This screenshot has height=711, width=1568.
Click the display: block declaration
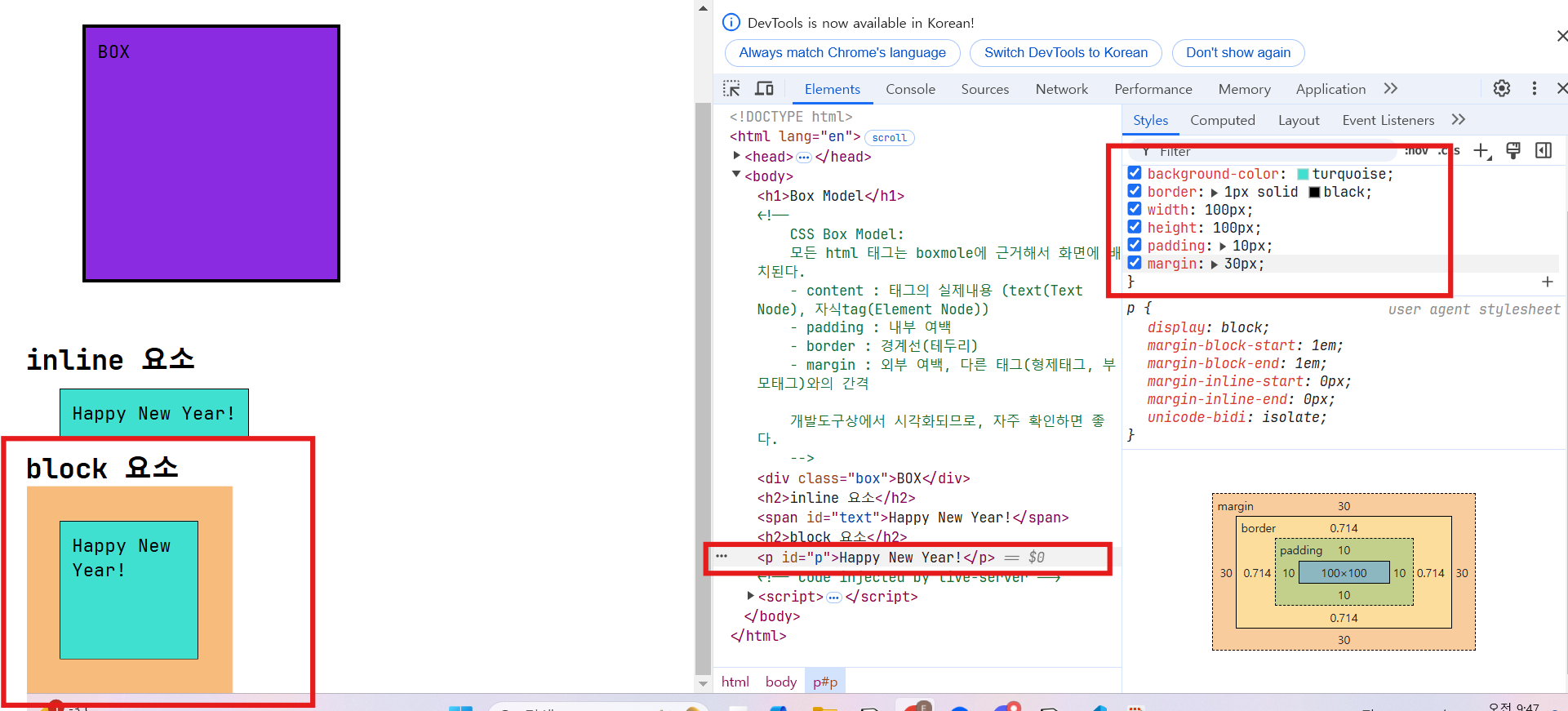pyautogui.click(x=1208, y=327)
